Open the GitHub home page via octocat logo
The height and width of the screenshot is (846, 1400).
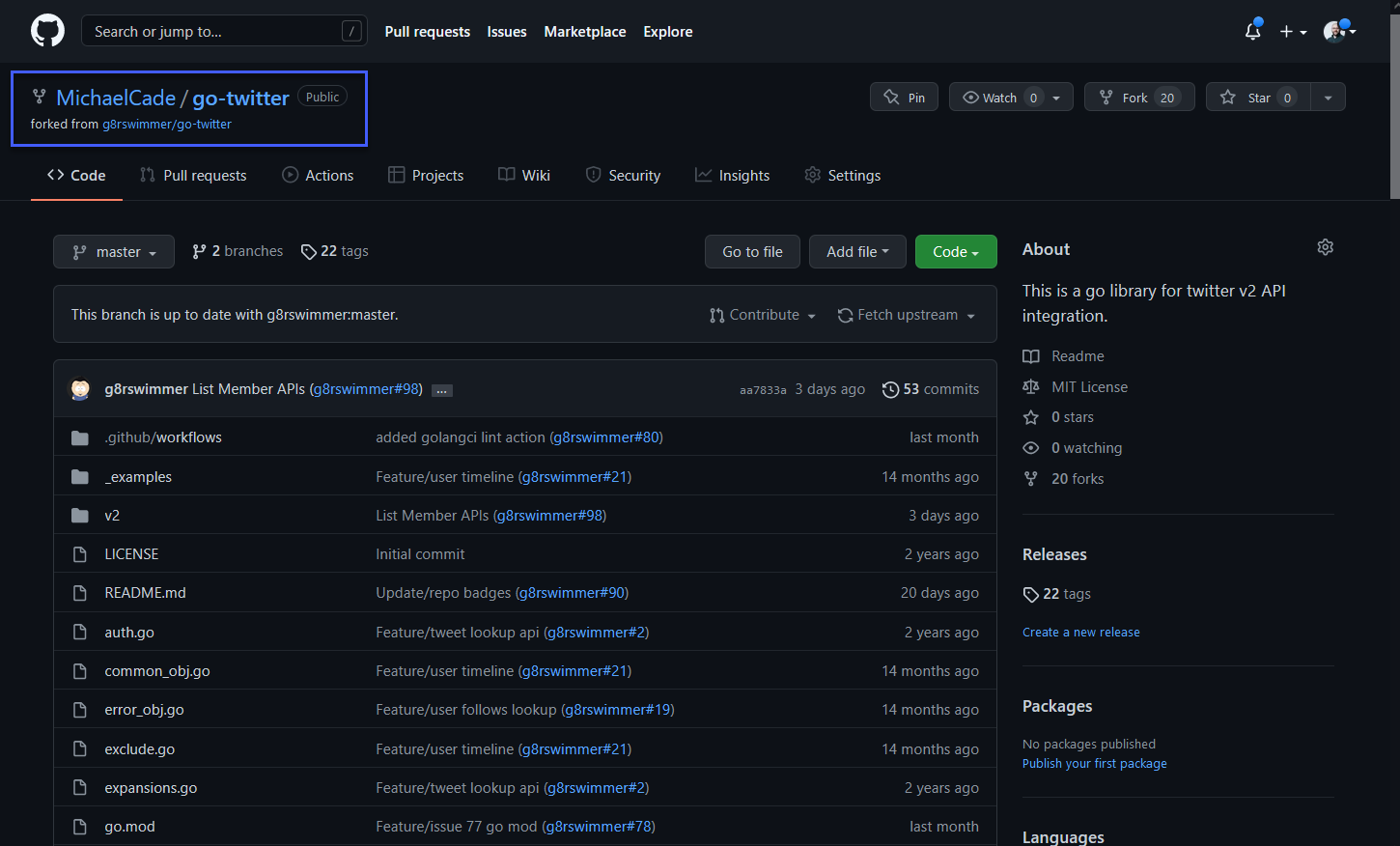47,30
